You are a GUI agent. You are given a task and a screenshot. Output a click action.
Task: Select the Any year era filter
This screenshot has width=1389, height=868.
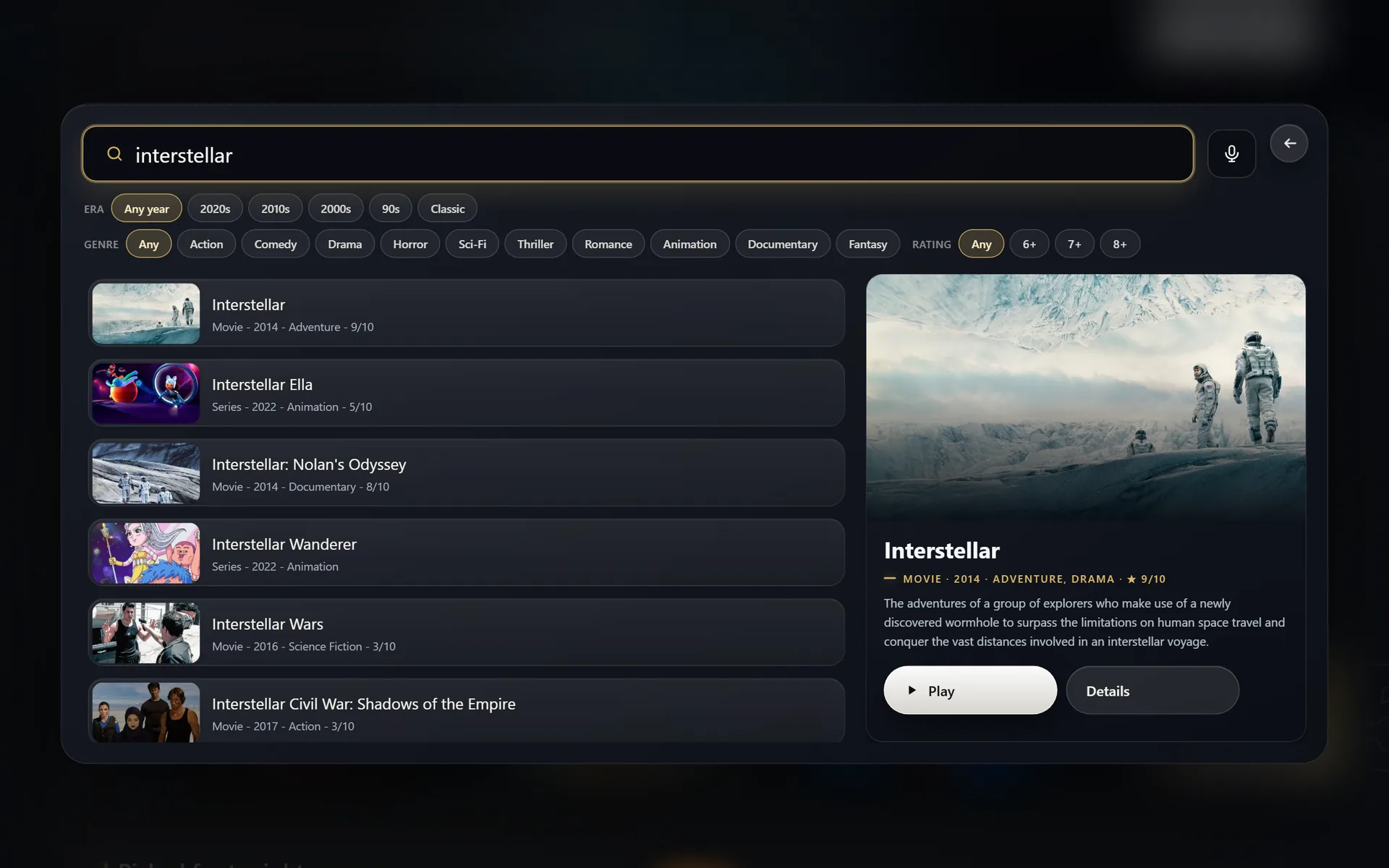[146, 208]
